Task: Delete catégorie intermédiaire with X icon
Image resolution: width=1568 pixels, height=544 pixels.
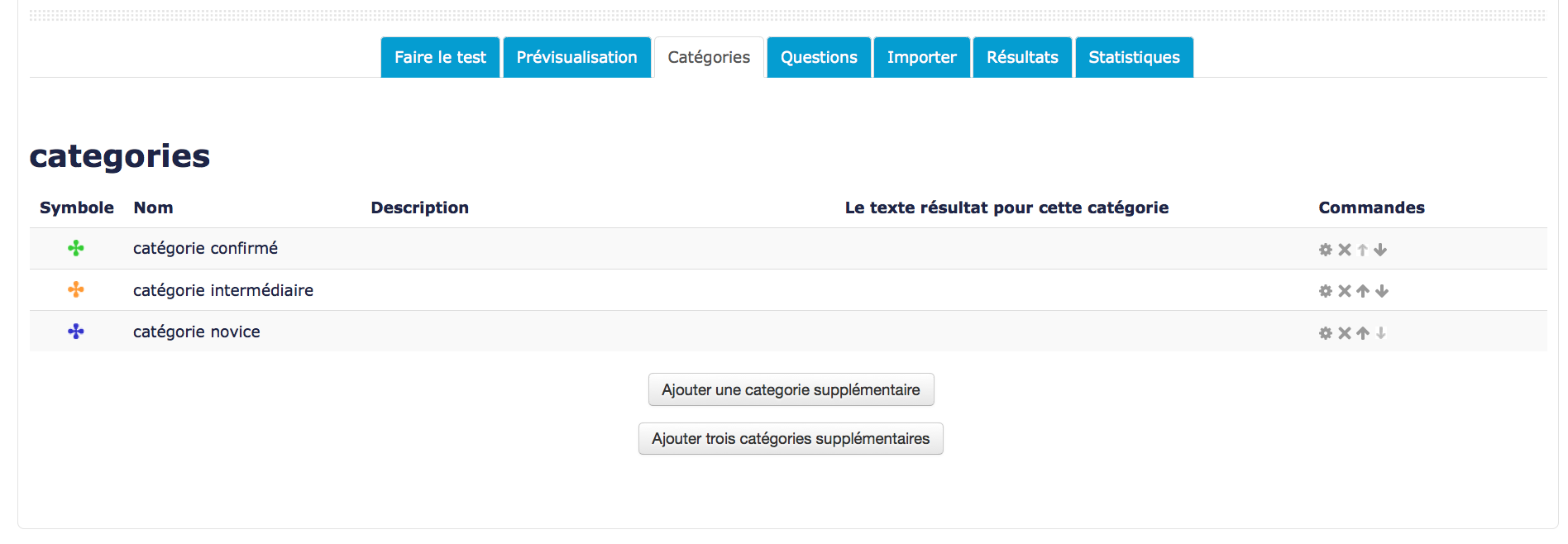Action: pyautogui.click(x=1344, y=291)
